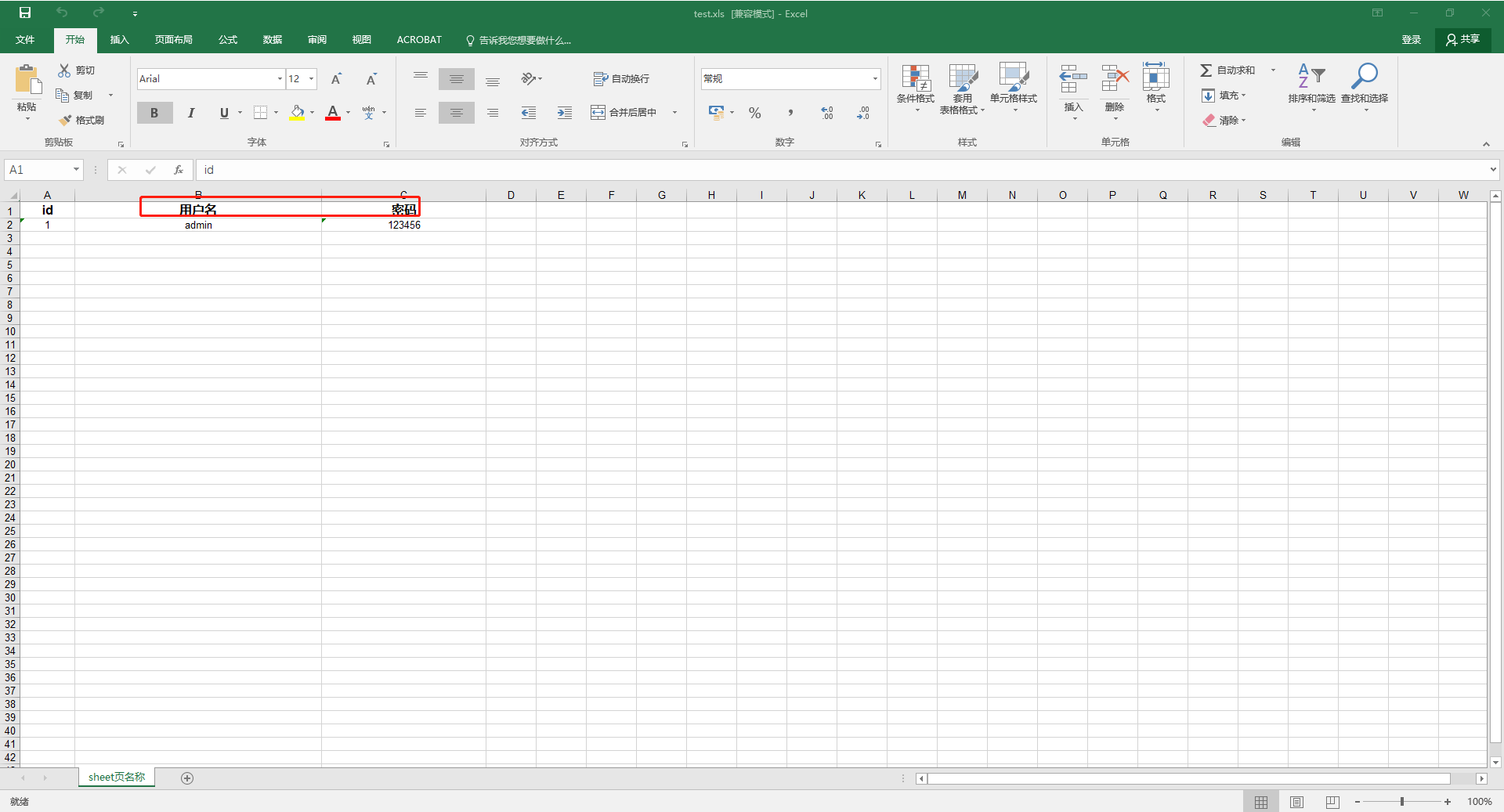Open the number format dropdown
Viewport: 1504px width, 812px height.
click(x=875, y=78)
